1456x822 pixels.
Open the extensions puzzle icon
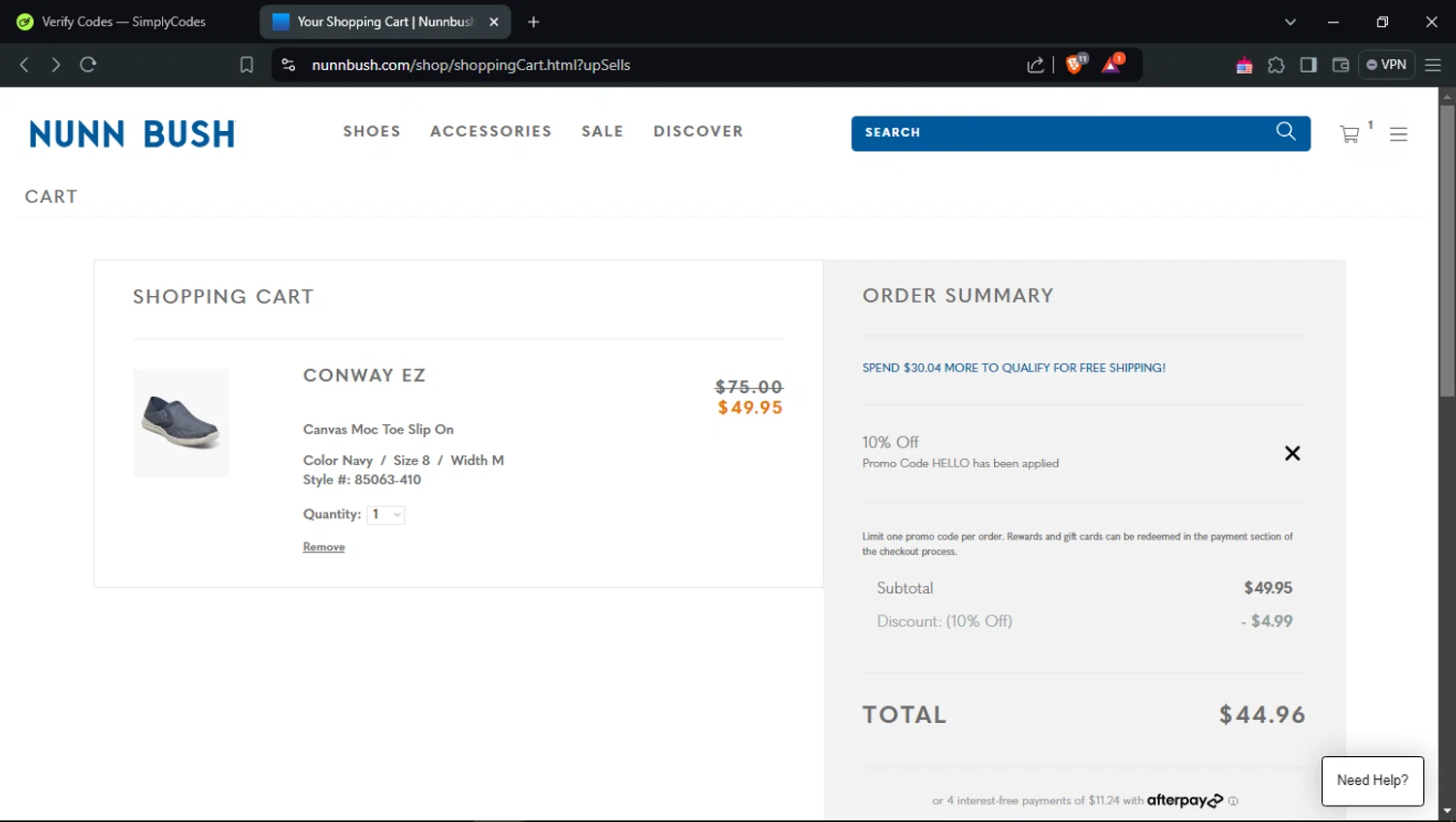point(1276,65)
